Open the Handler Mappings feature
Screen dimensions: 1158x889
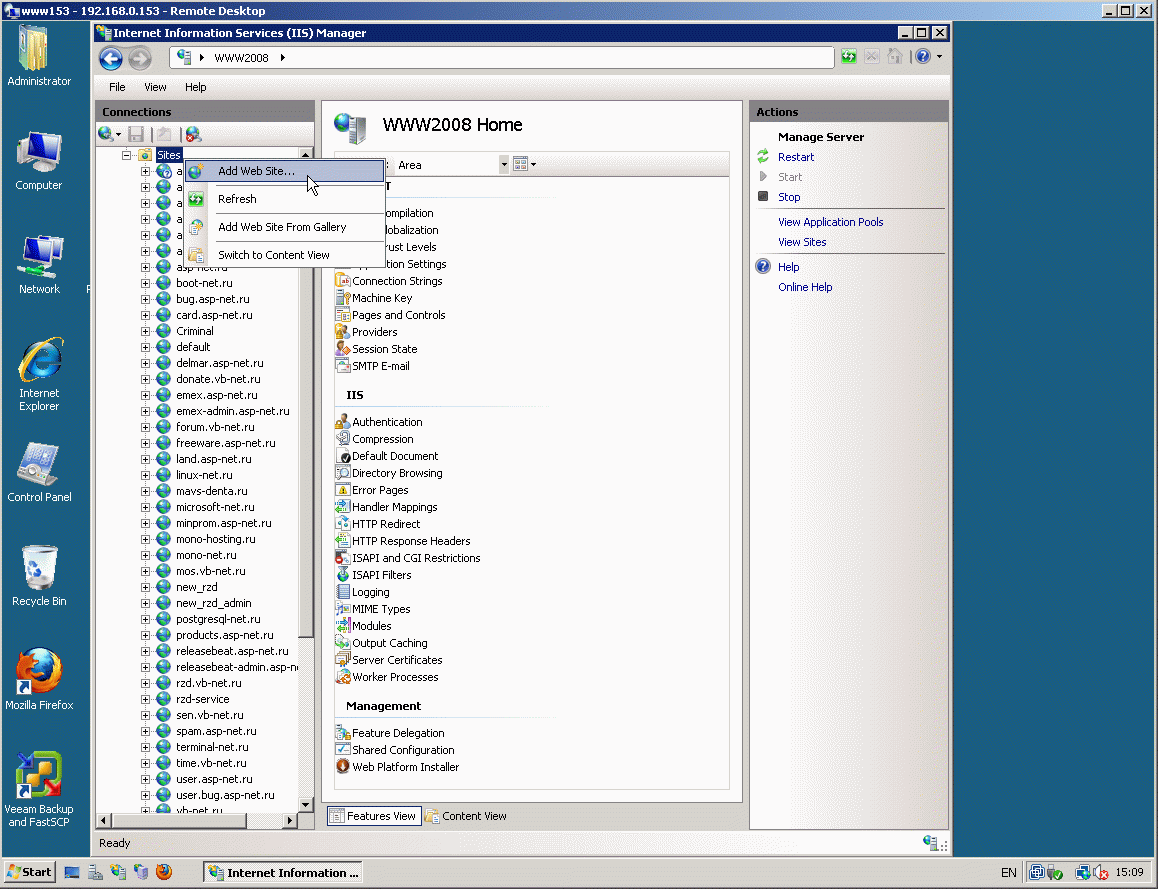point(386,507)
